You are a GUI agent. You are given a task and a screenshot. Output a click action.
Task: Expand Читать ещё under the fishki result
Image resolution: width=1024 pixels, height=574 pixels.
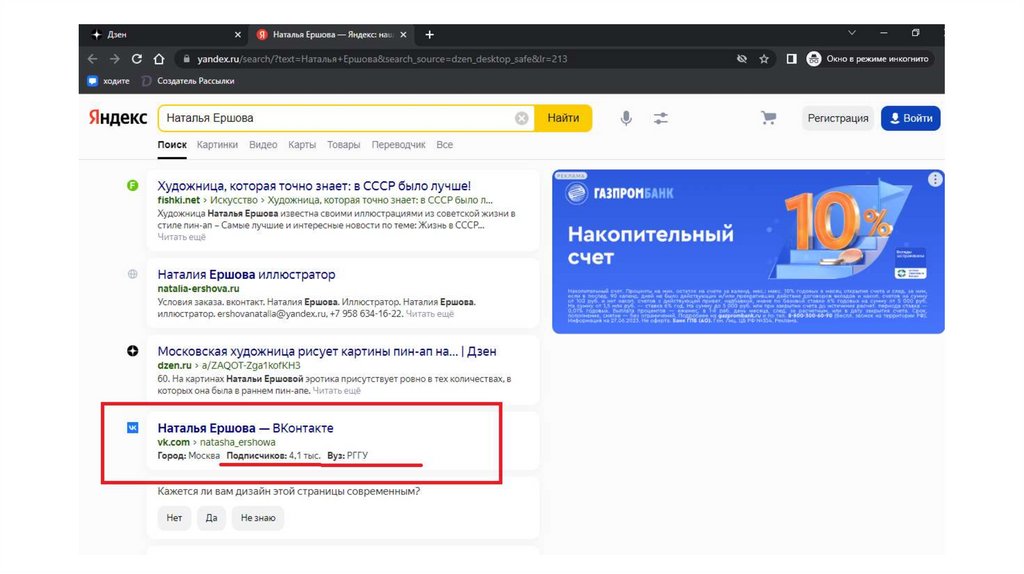click(182, 237)
